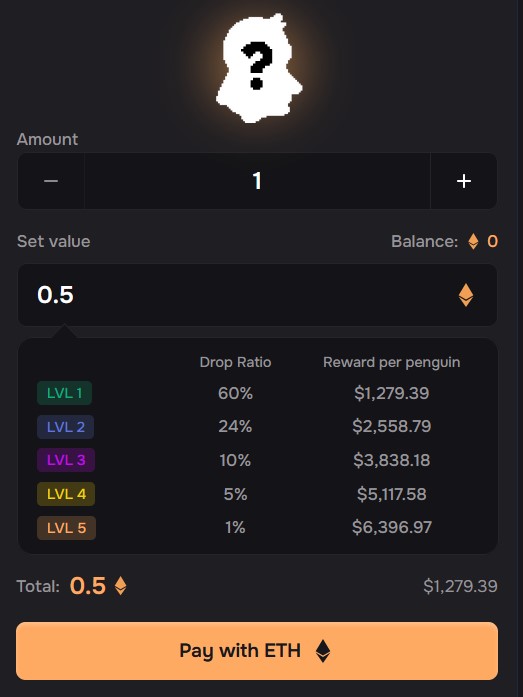Click the Reward per penguin column header
The width and height of the screenshot is (523, 697).
391,362
